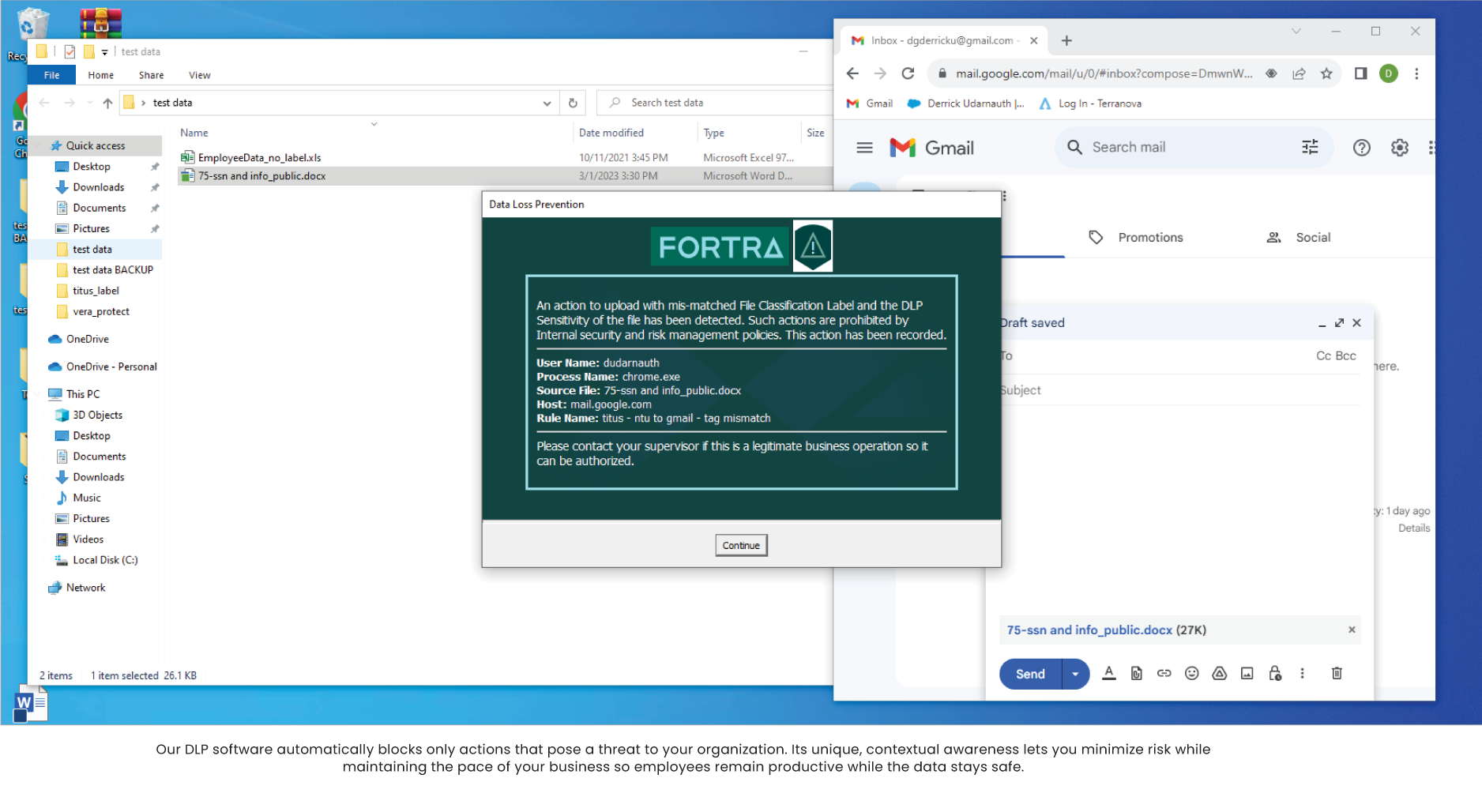
Task: Open advanced search options tune icon
Action: 1309,147
